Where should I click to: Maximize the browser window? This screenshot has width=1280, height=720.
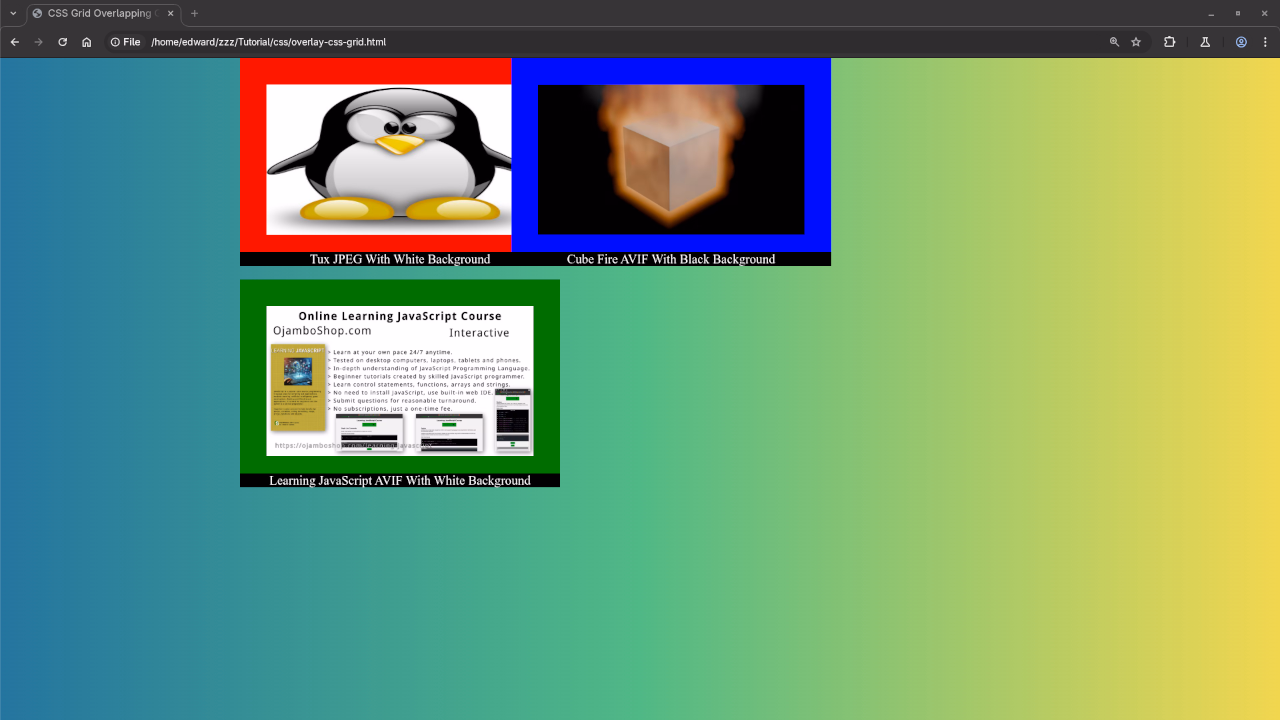(x=1238, y=13)
